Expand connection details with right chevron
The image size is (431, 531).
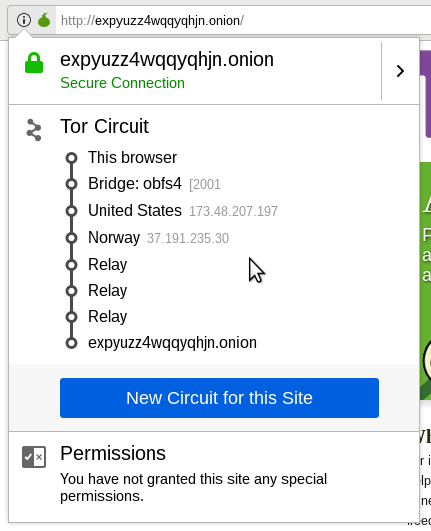(x=400, y=71)
